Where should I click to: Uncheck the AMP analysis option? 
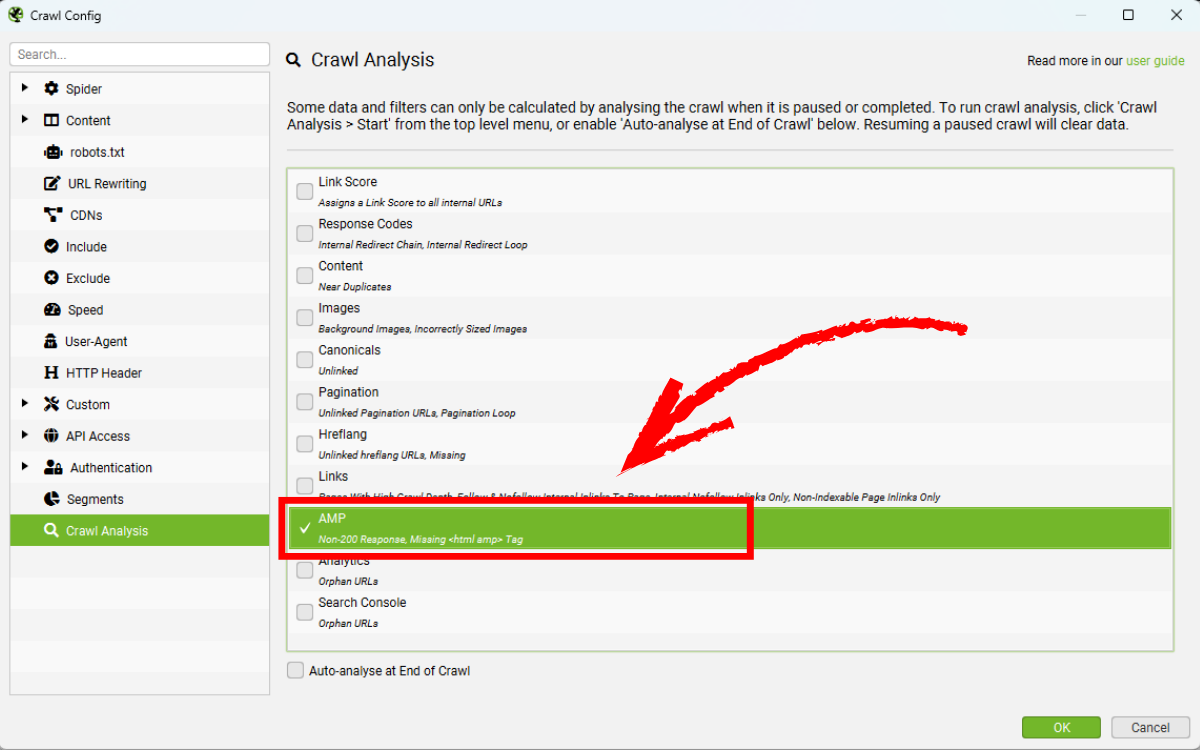[305, 528]
